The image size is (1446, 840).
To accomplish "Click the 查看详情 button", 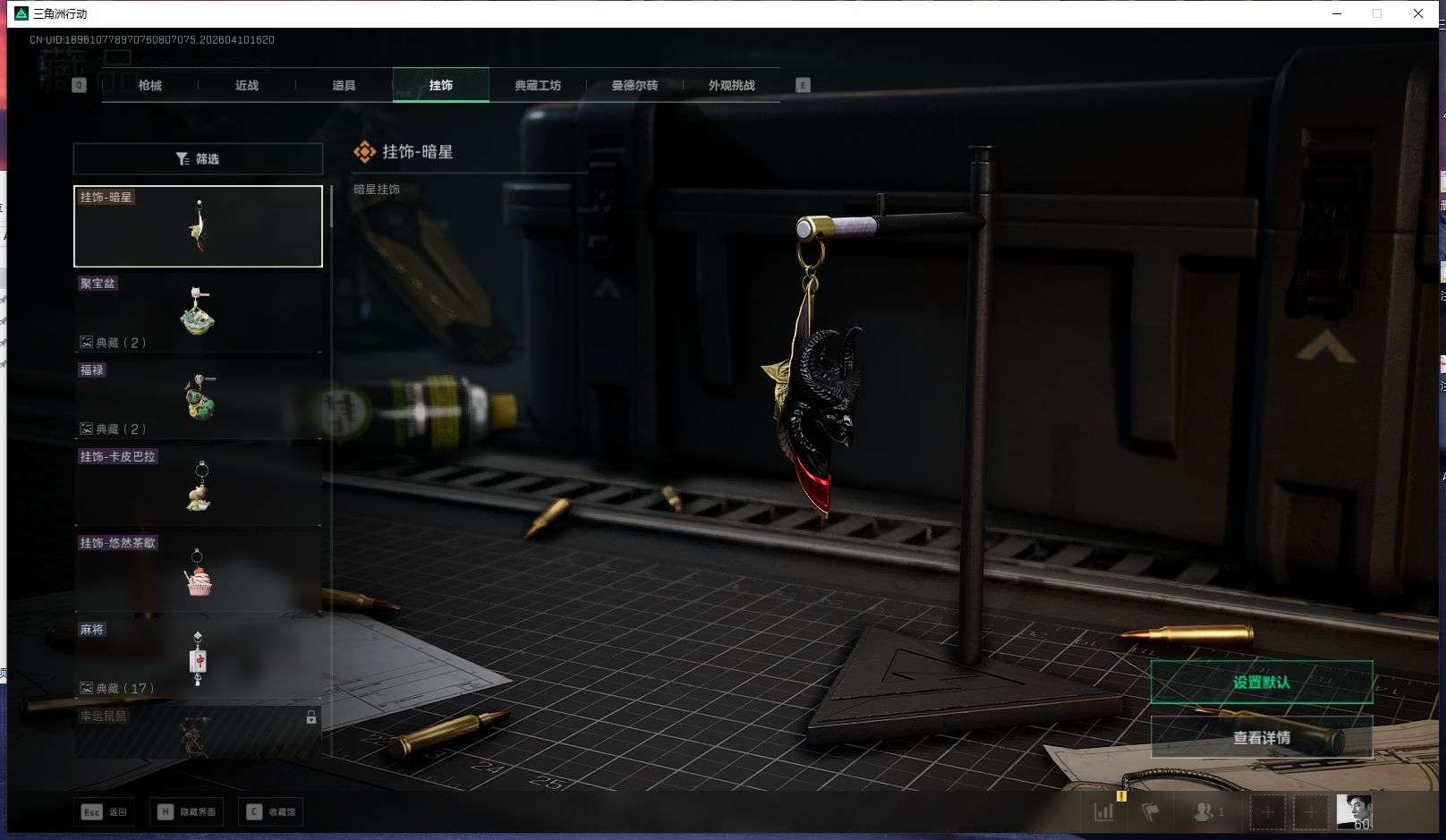I will point(1261,738).
